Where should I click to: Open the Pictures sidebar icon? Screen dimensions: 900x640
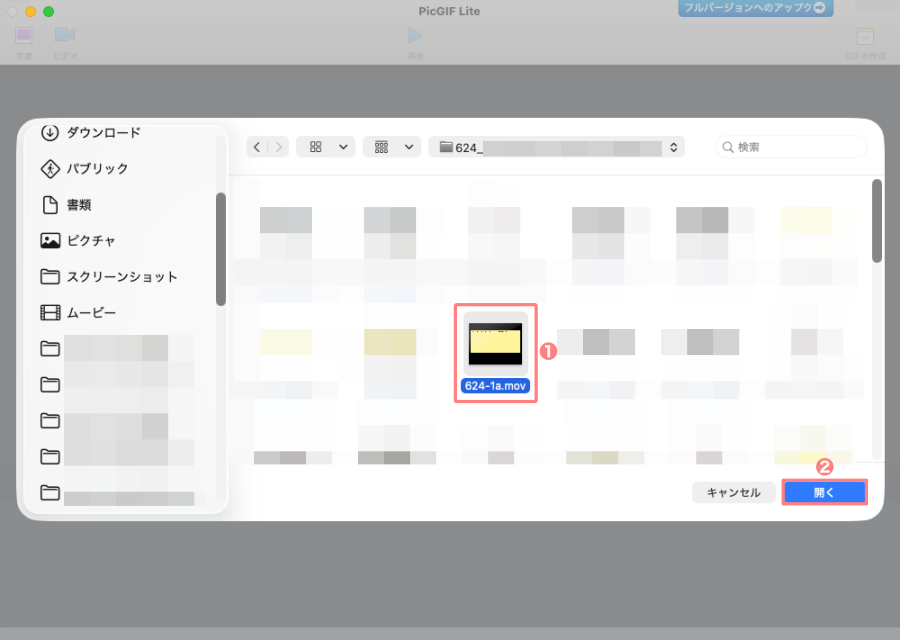[x=50, y=241]
